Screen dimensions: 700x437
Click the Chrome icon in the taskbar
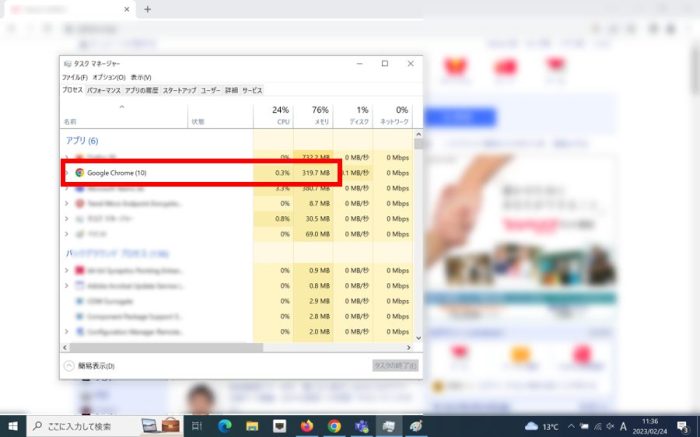click(x=334, y=426)
